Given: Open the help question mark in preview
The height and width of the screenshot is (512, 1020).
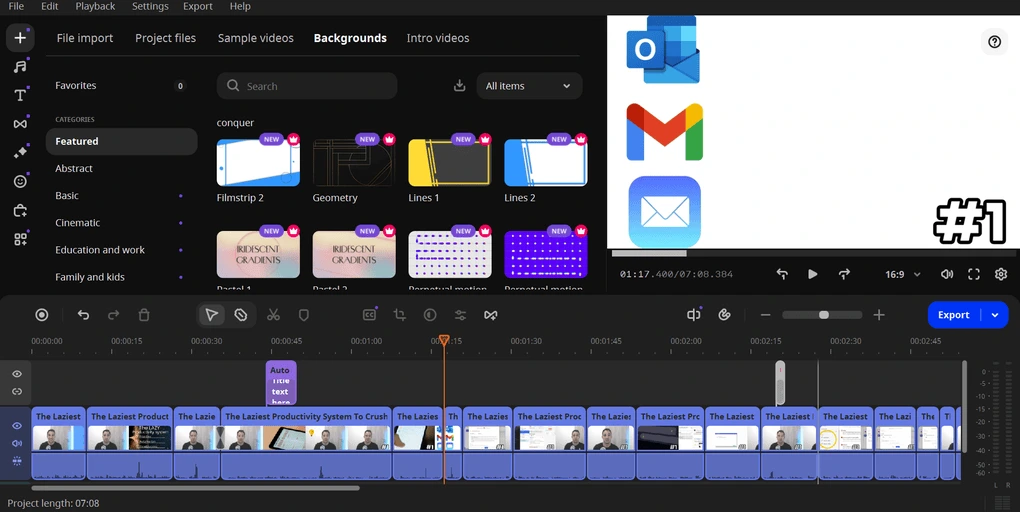Looking at the screenshot, I should (994, 42).
